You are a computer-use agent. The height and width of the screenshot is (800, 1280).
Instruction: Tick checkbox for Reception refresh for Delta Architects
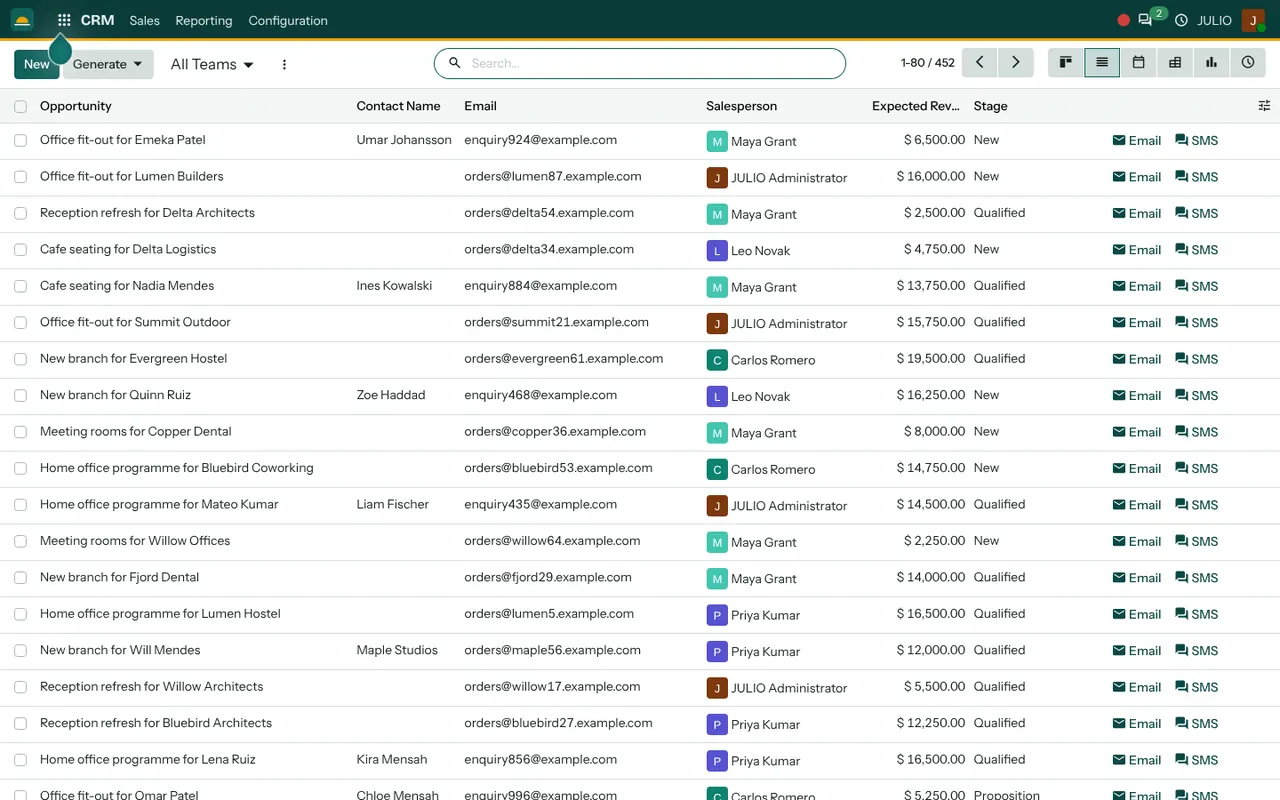click(21, 213)
